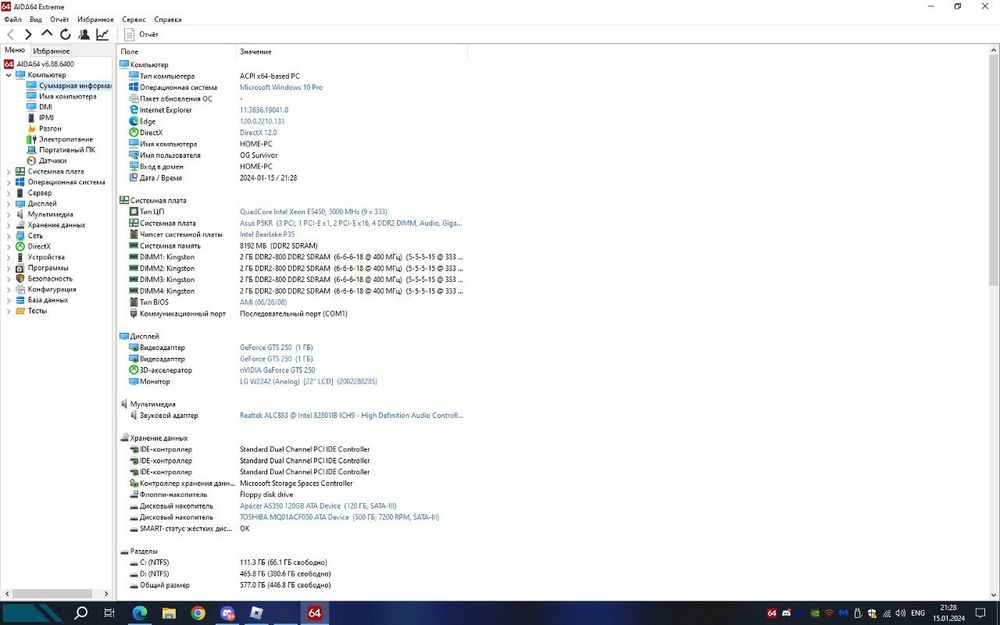Select the База данных node
1000x625 pixels.
coord(42,300)
